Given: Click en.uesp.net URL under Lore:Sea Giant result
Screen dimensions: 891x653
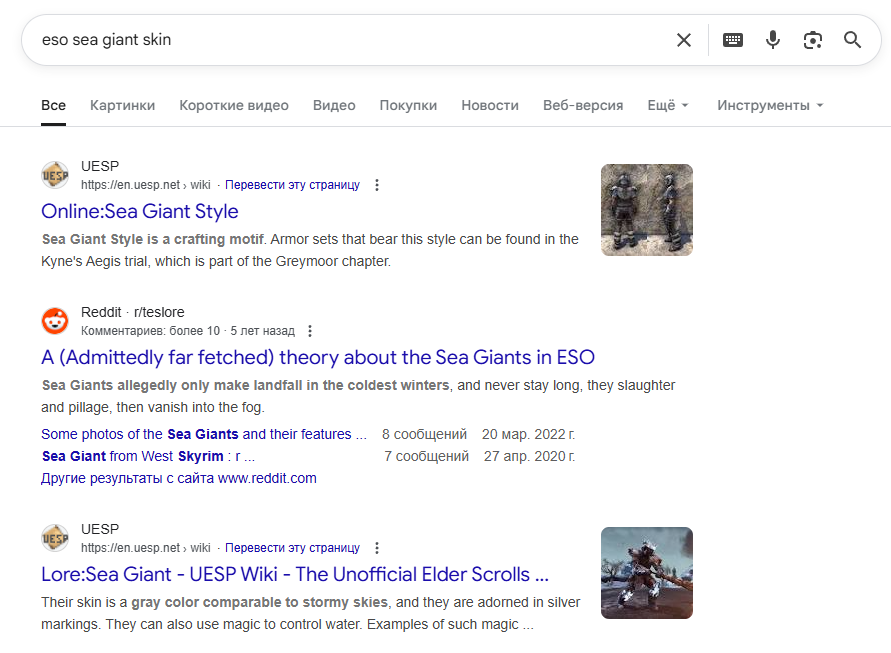Looking at the screenshot, I should 145,548.
